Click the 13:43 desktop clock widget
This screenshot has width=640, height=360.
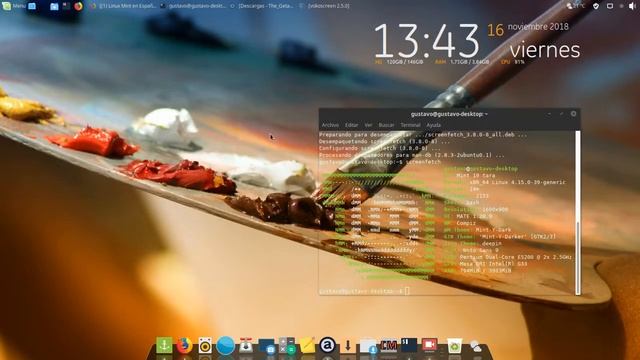pyautogui.click(x=427, y=41)
